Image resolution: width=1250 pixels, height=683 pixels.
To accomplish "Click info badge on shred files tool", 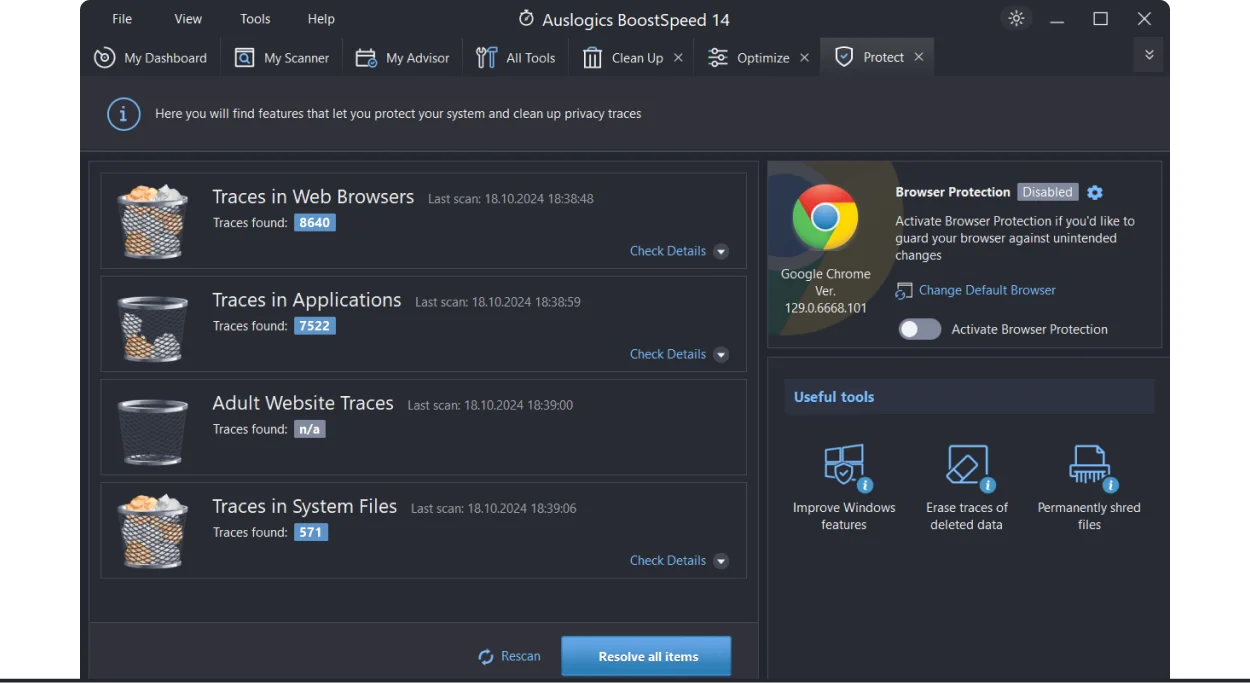I will tap(1110, 485).
